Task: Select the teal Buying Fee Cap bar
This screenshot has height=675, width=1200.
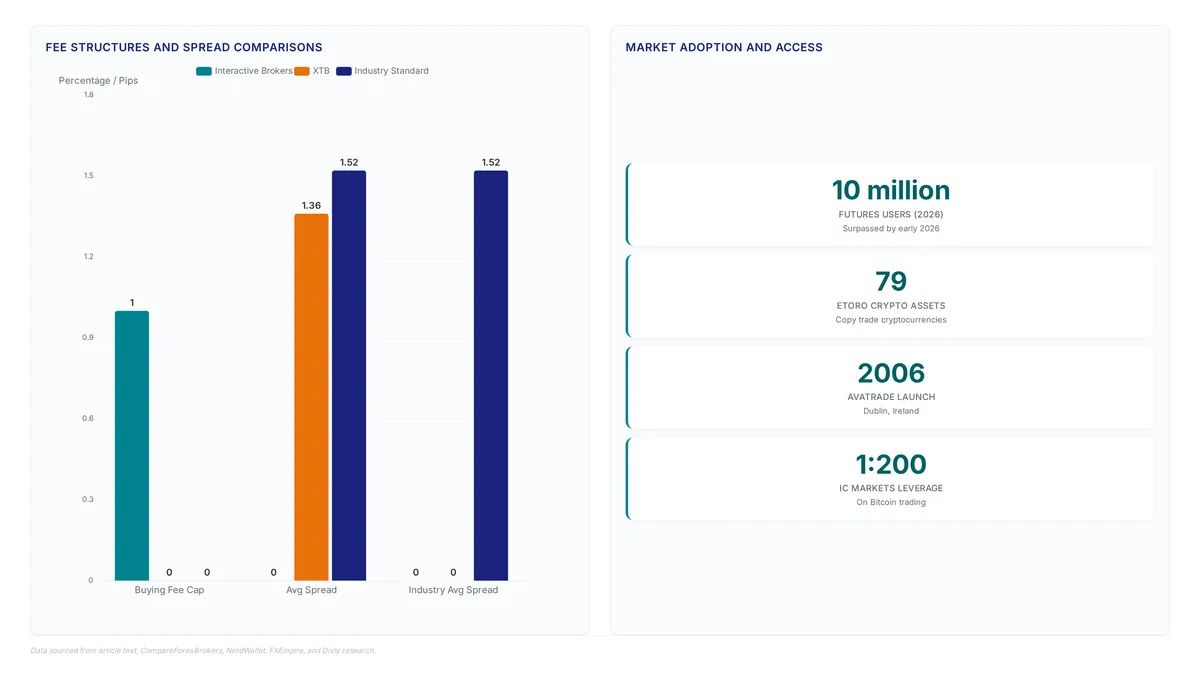Action: [132, 445]
